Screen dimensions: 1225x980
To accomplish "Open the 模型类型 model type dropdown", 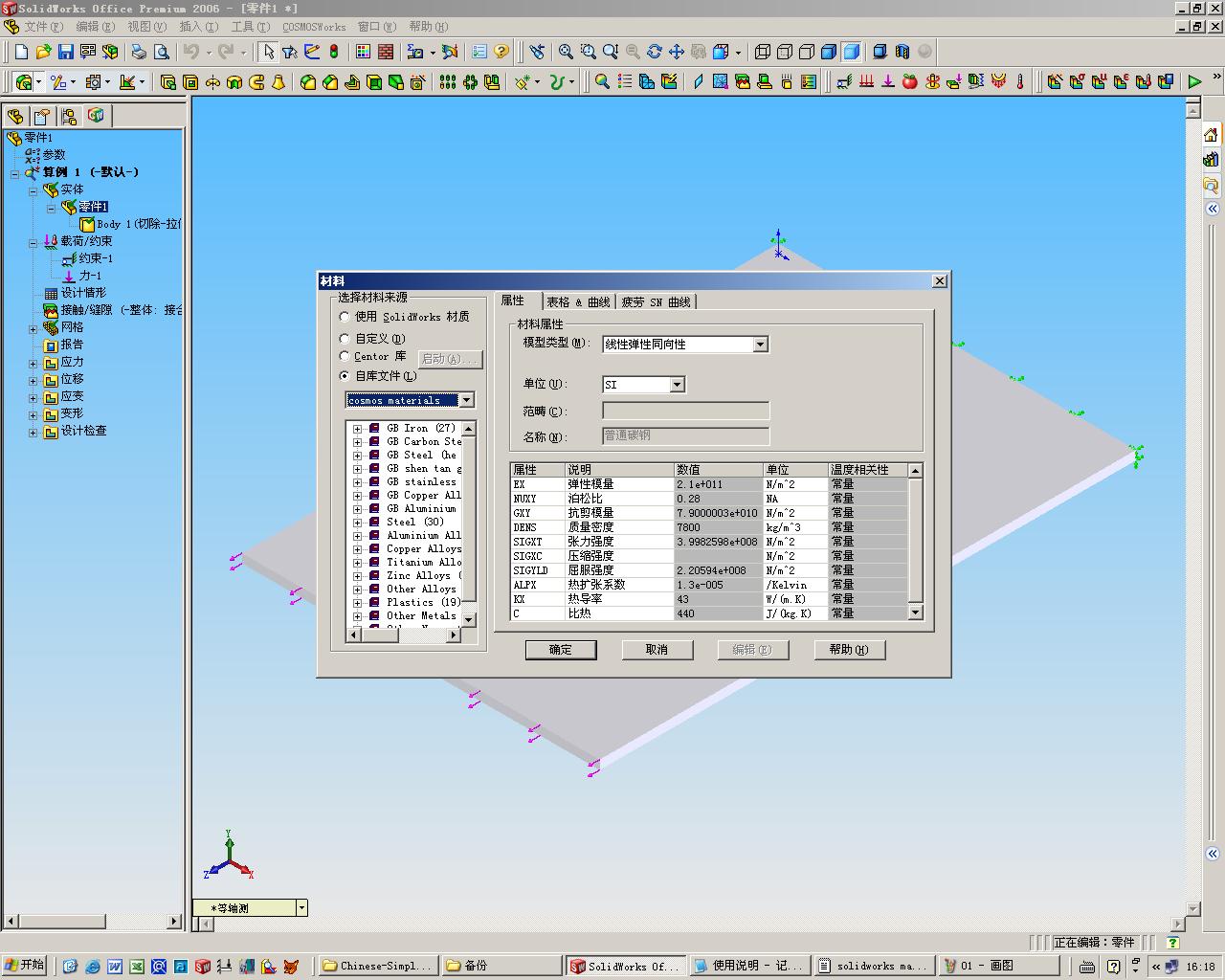I will coord(761,345).
